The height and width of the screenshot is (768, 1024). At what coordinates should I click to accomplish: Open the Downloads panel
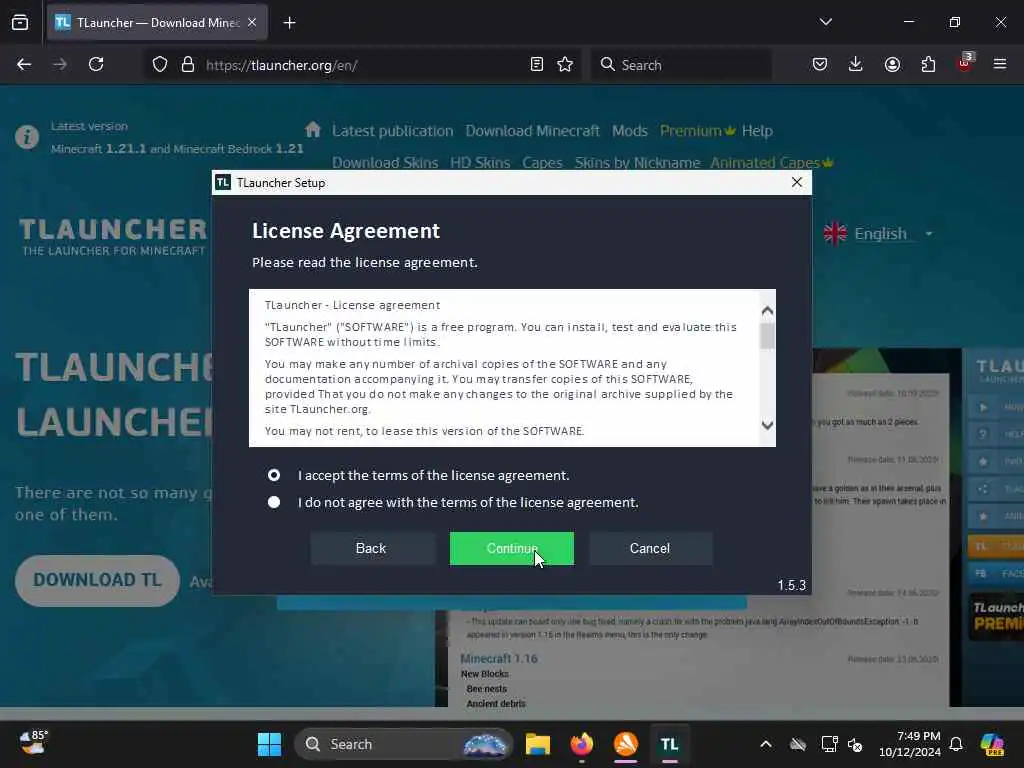pyautogui.click(x=856, y=64)
